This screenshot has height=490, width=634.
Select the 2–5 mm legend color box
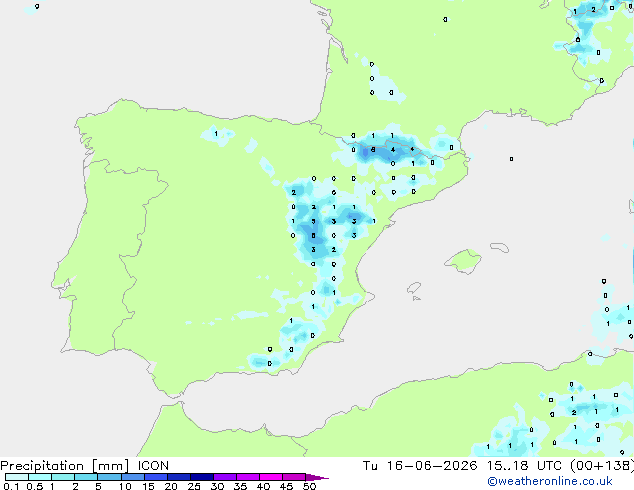click(86, 477)
